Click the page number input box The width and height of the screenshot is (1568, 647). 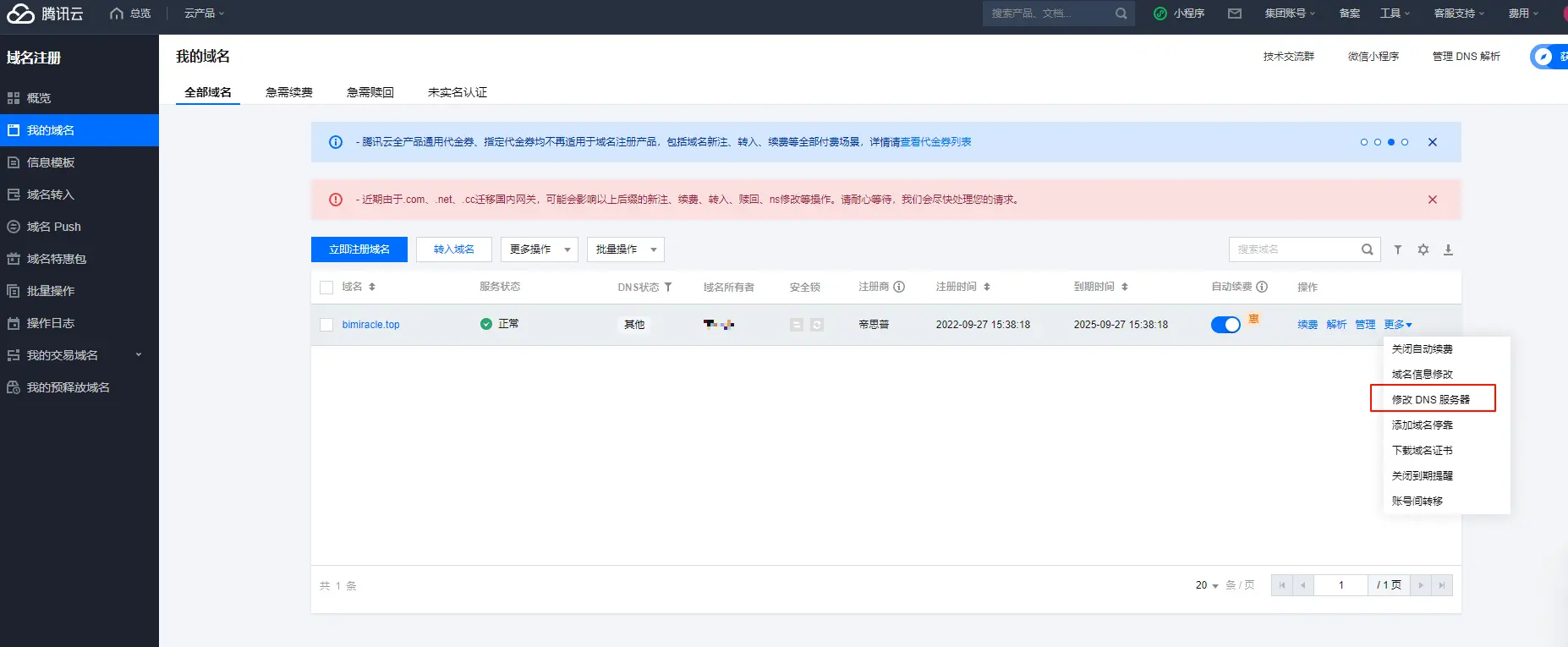click(1340, 585)
